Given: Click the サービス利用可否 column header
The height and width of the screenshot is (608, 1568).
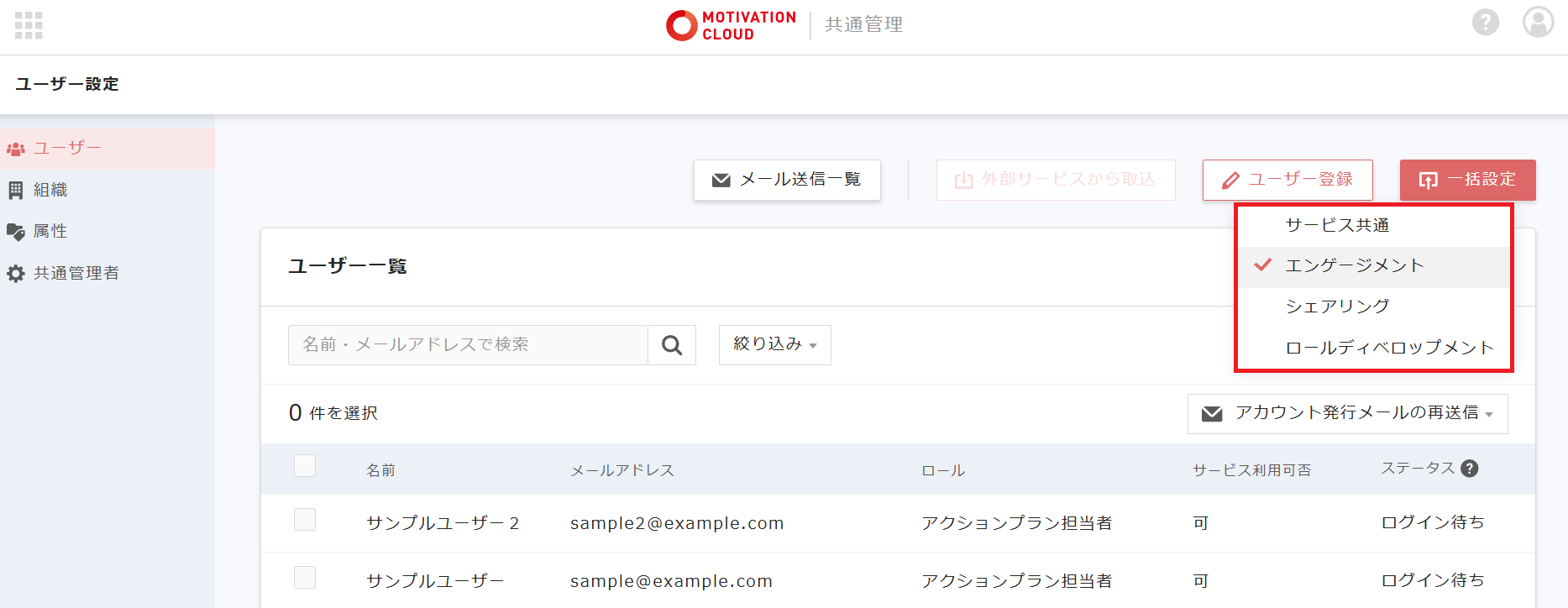Looking at the screenshot, I should (x=1251, y=470).
